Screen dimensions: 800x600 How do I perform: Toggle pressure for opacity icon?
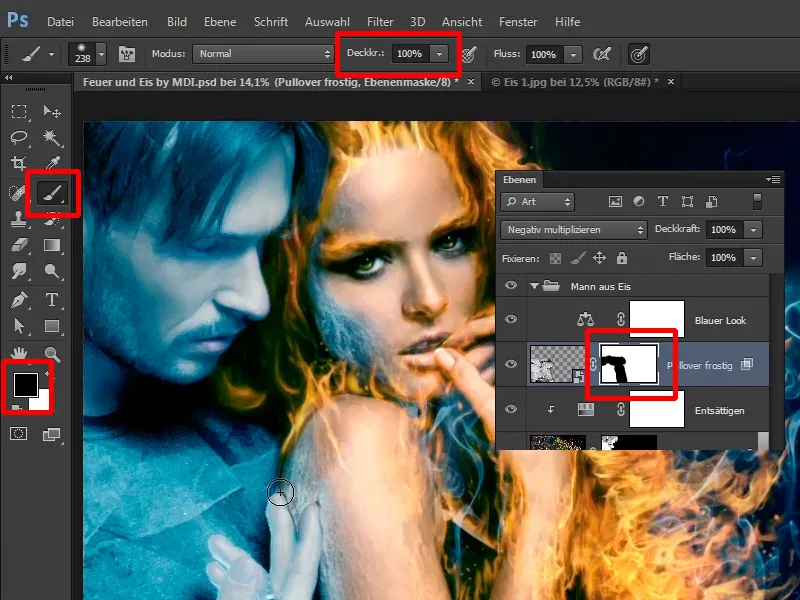coord(469,54)
